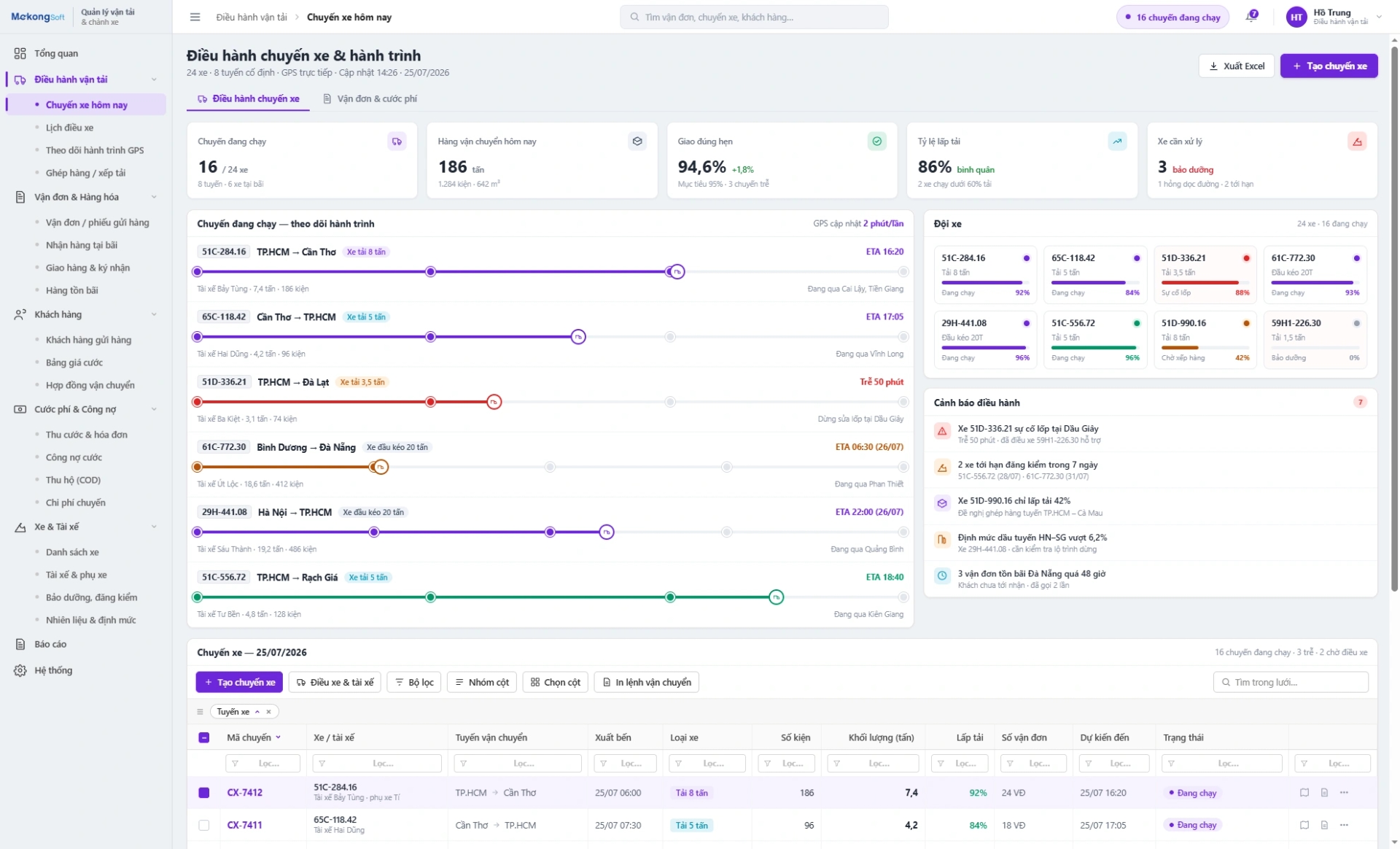
Task: Collapse the Vận đơn & Hàng hóa section
Action: (154, 197)
